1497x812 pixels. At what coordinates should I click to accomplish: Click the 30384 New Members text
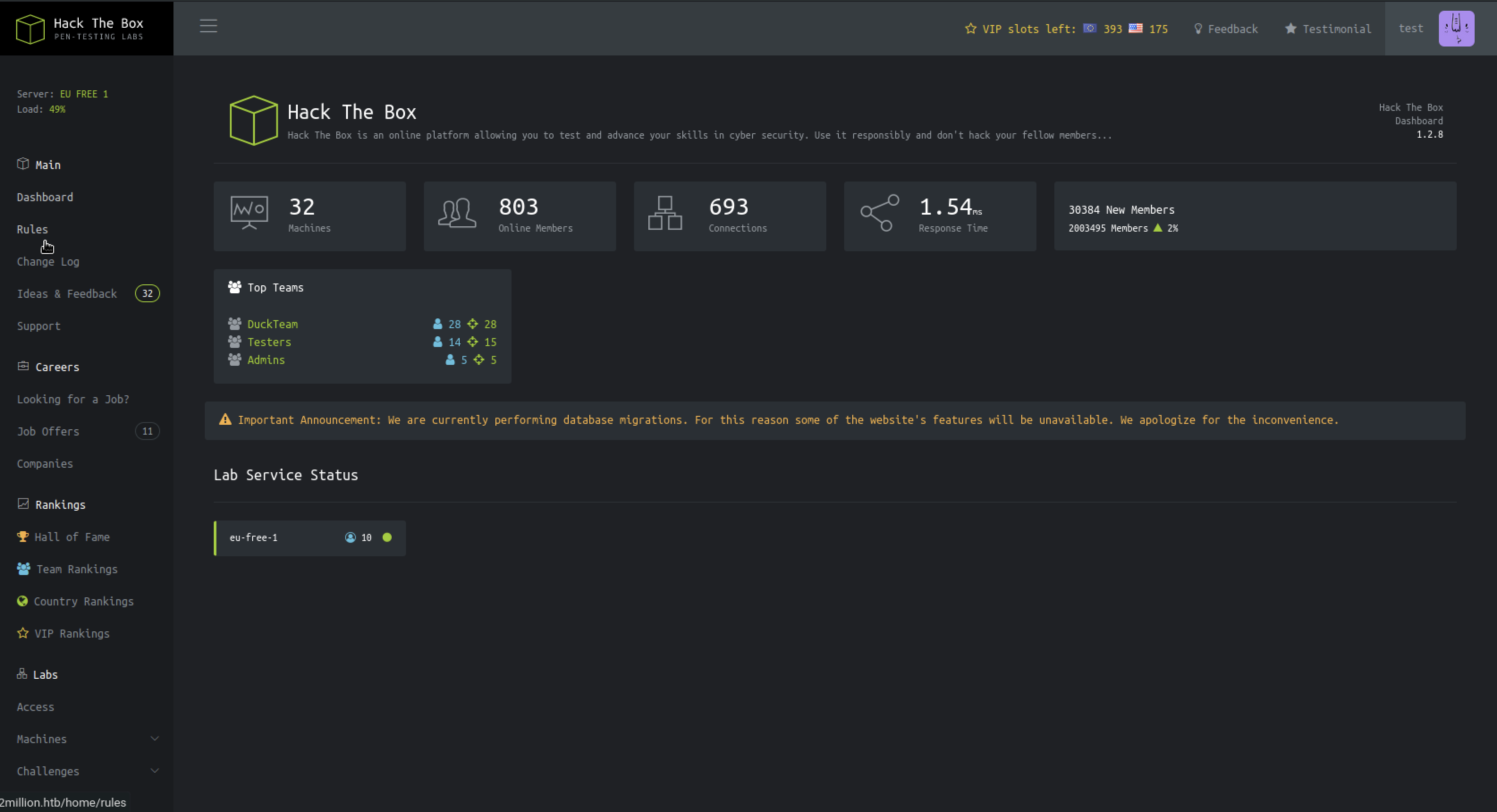1121,210
